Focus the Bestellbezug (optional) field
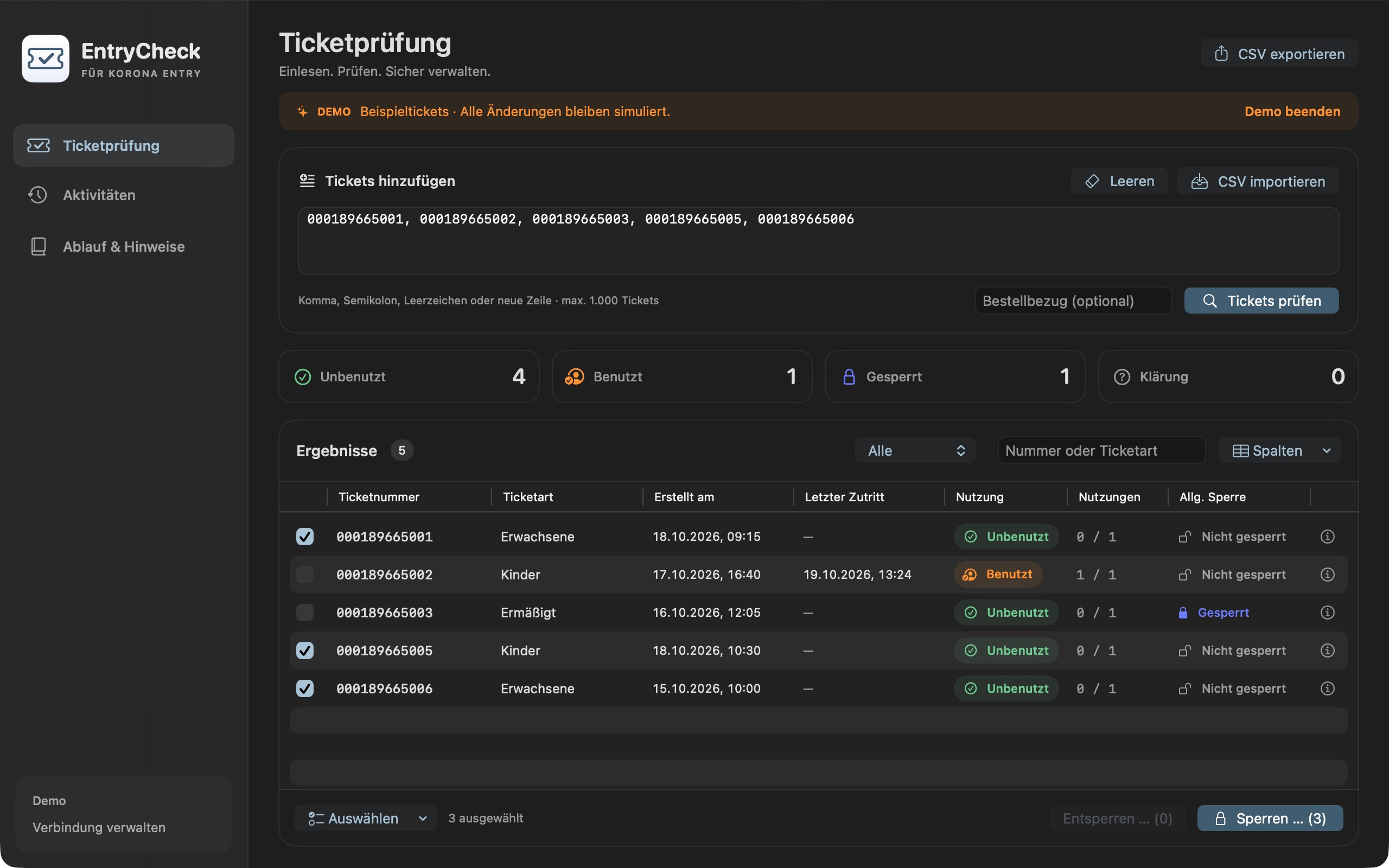The image size is (1389, 868). [1073, 301]
